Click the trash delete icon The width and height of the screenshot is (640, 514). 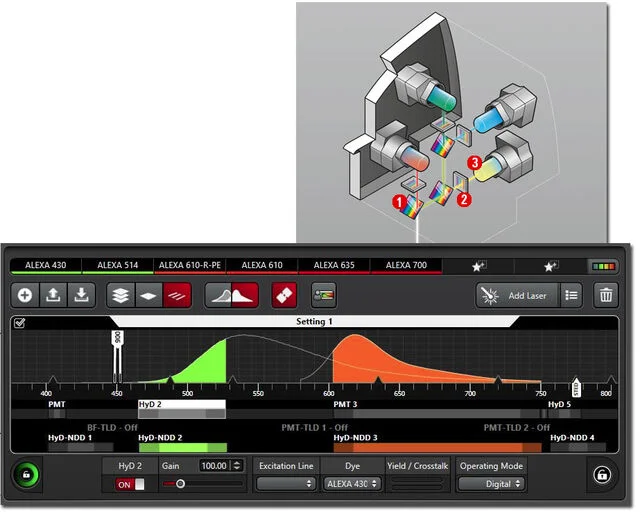point(606,295)
